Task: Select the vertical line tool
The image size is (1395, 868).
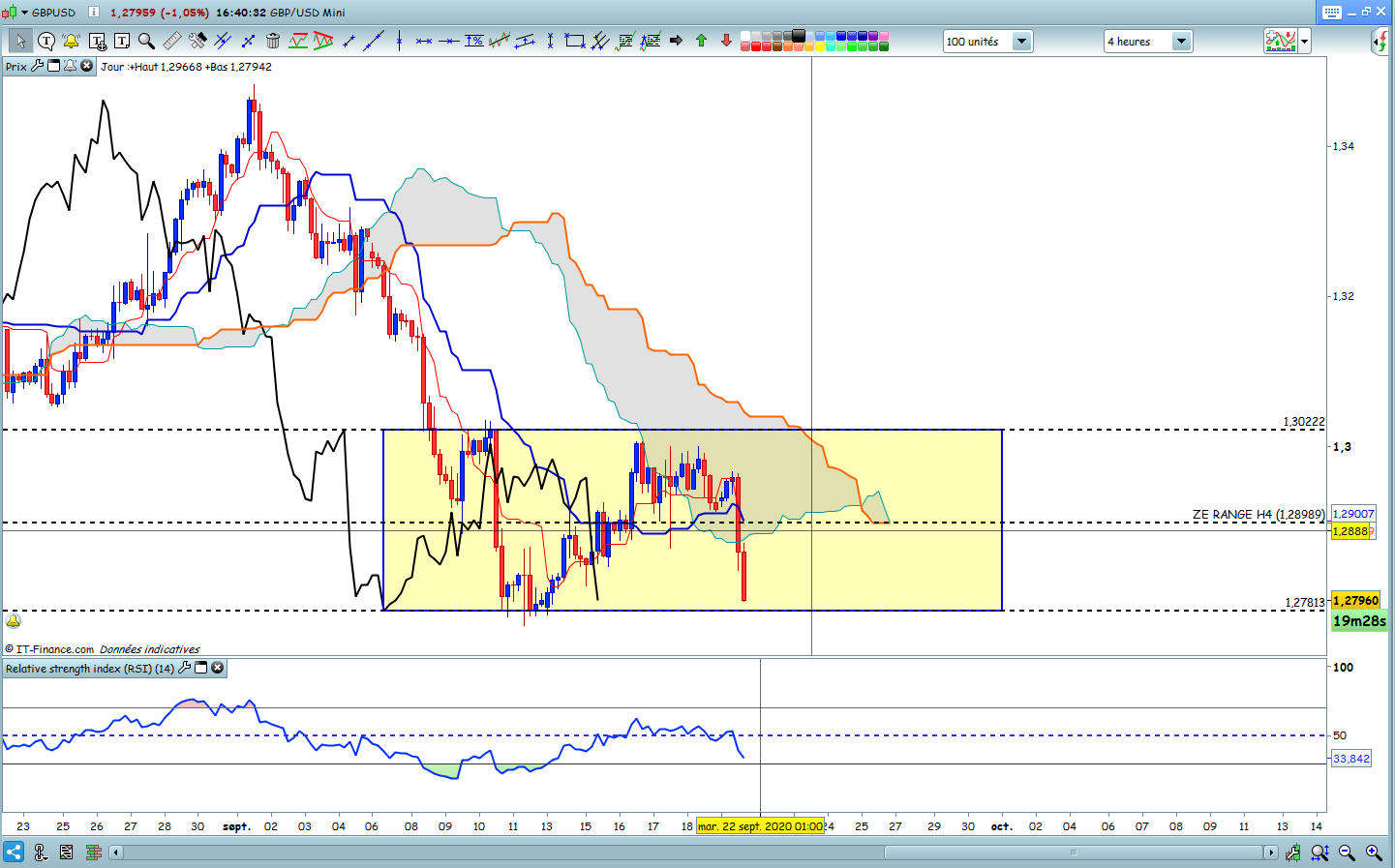Action: coord(399,41)
